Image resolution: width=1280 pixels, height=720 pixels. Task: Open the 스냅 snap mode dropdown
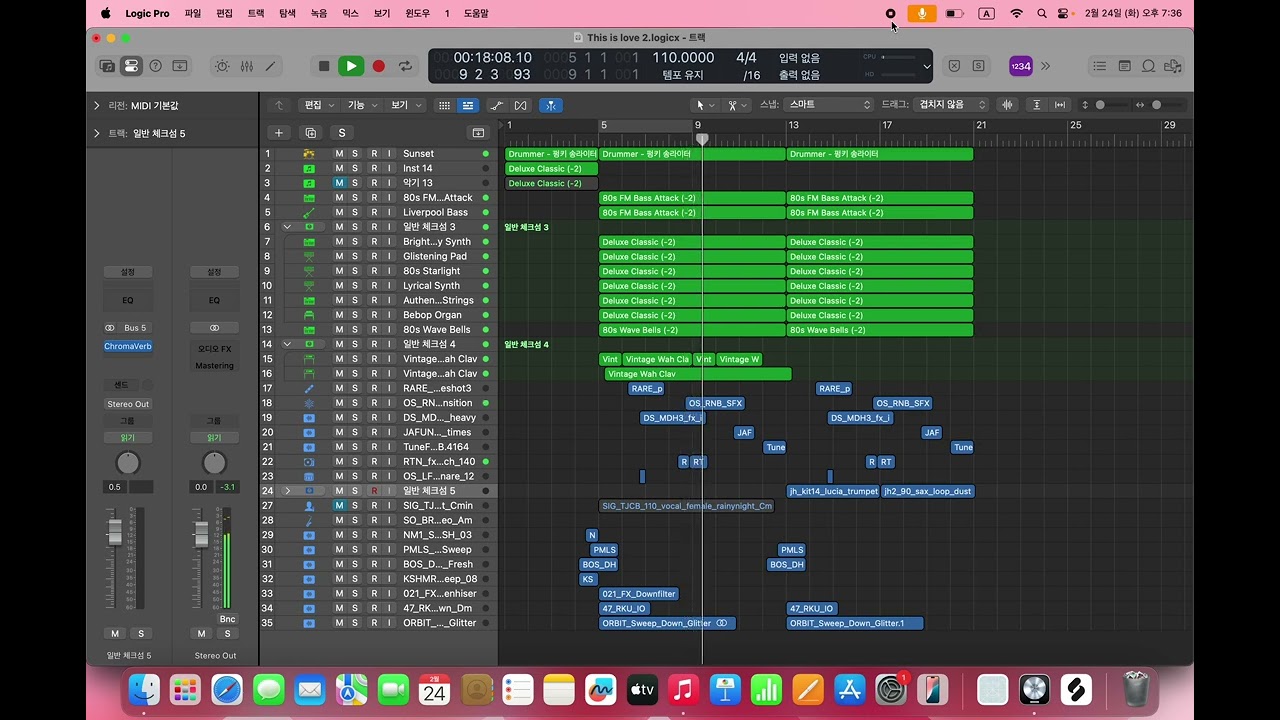(829, 105)
